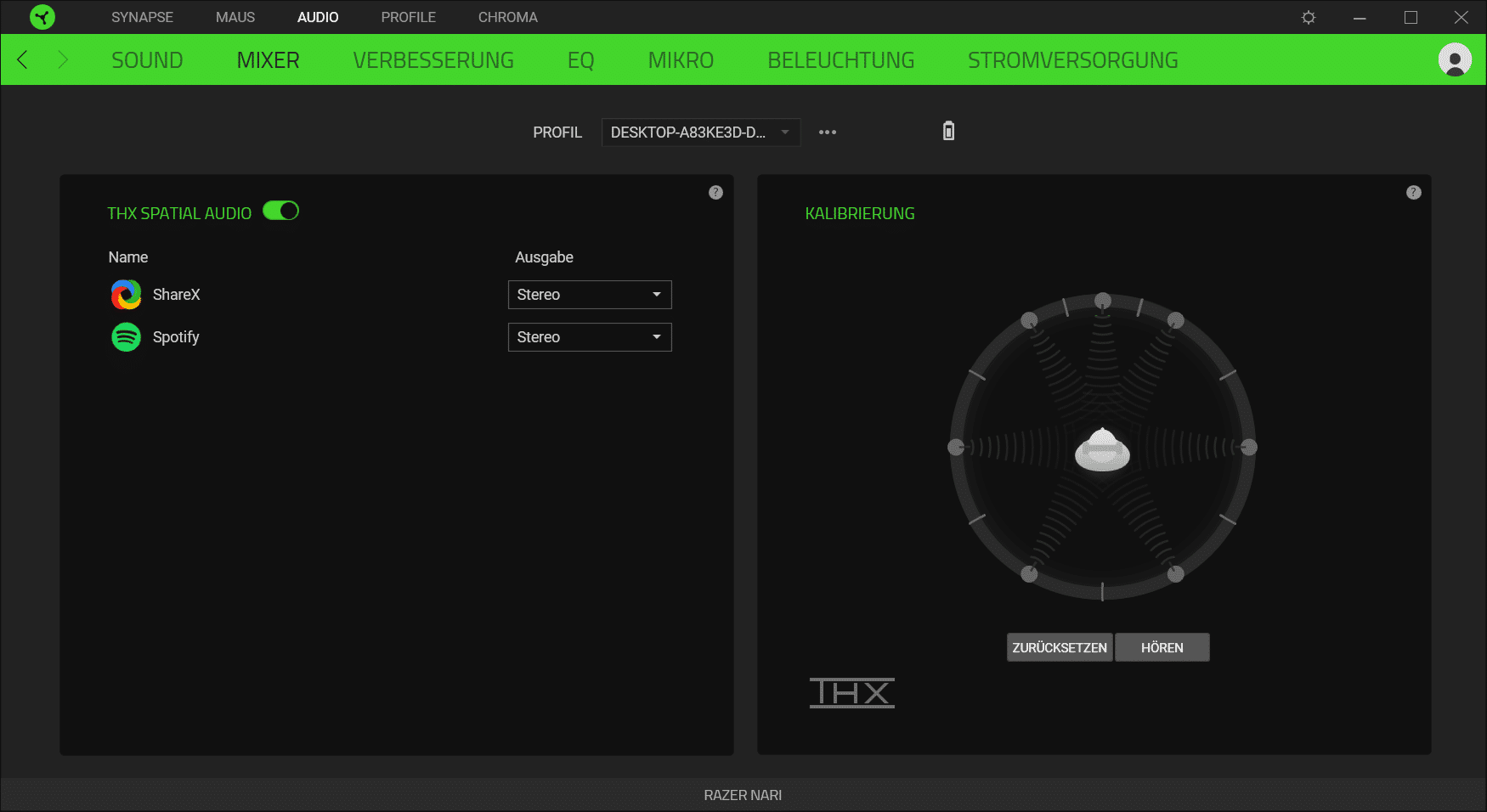Image resolution: width=1487 pixels, height=812 pixels.
Task: Select the top center speaker calibration handle
Action: pyautogui.click(x=1102, y=301)
